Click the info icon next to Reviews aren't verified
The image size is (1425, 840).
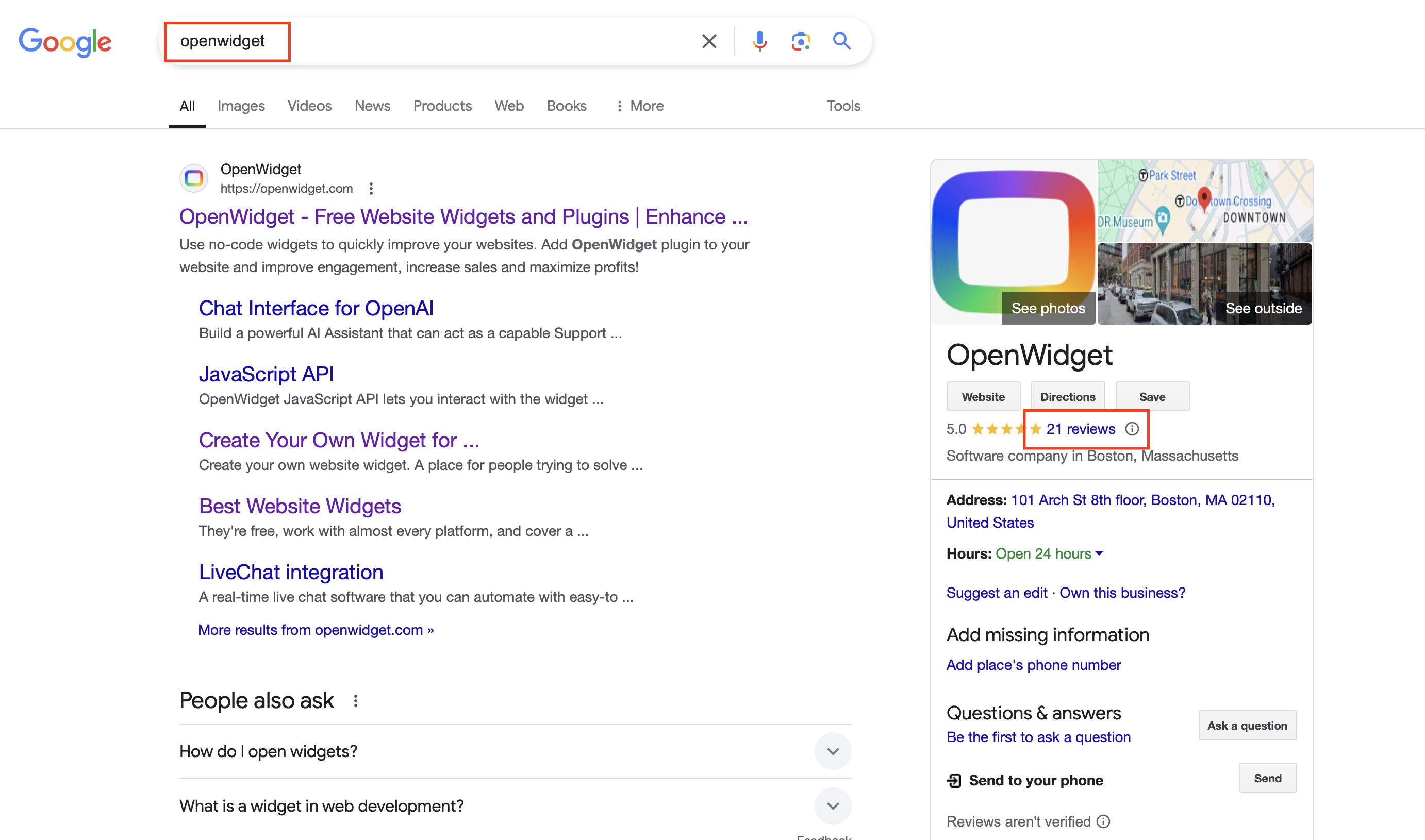(1103, 821)
